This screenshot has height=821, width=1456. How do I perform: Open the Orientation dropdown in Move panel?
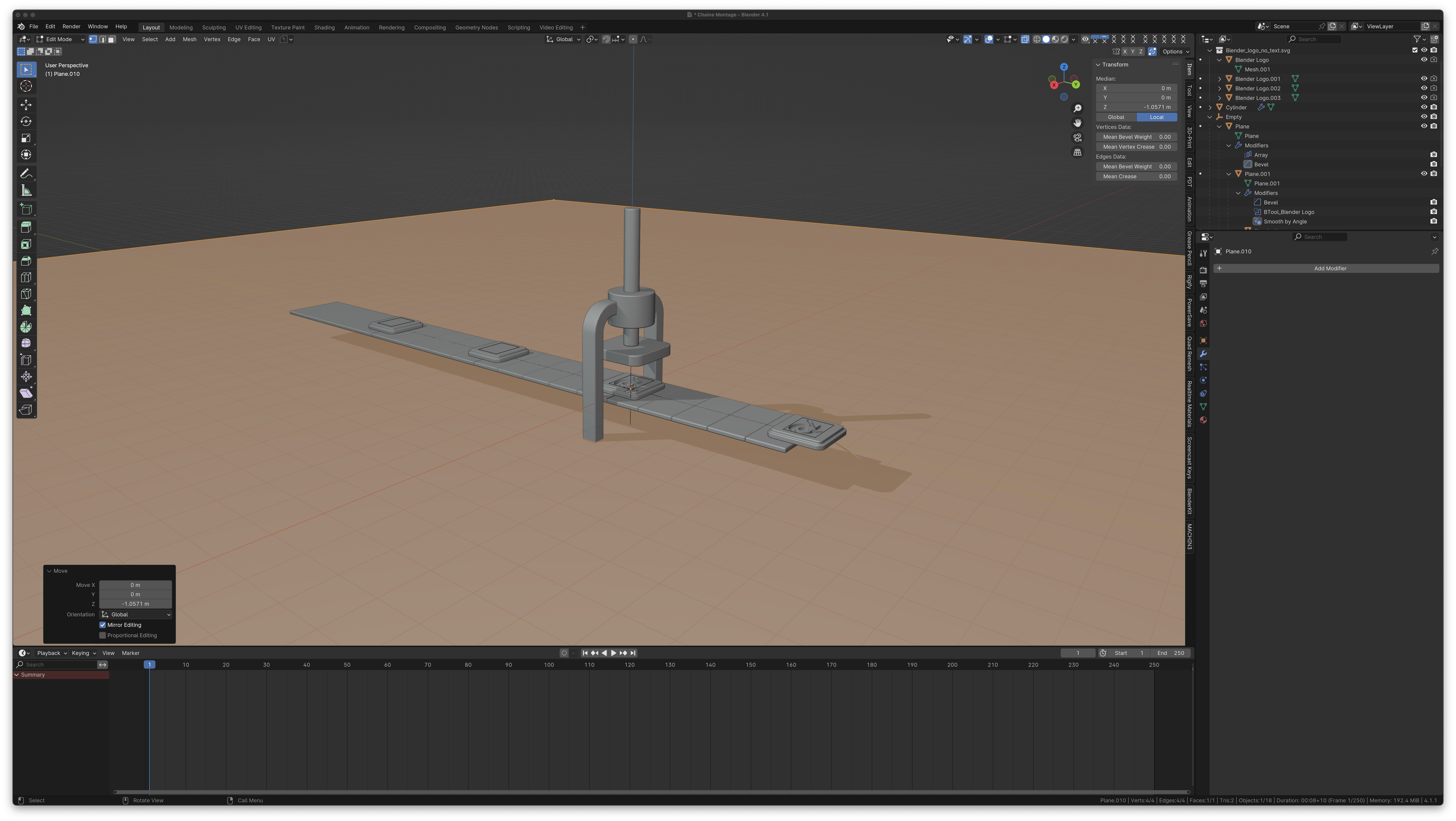tap(136, 615)
